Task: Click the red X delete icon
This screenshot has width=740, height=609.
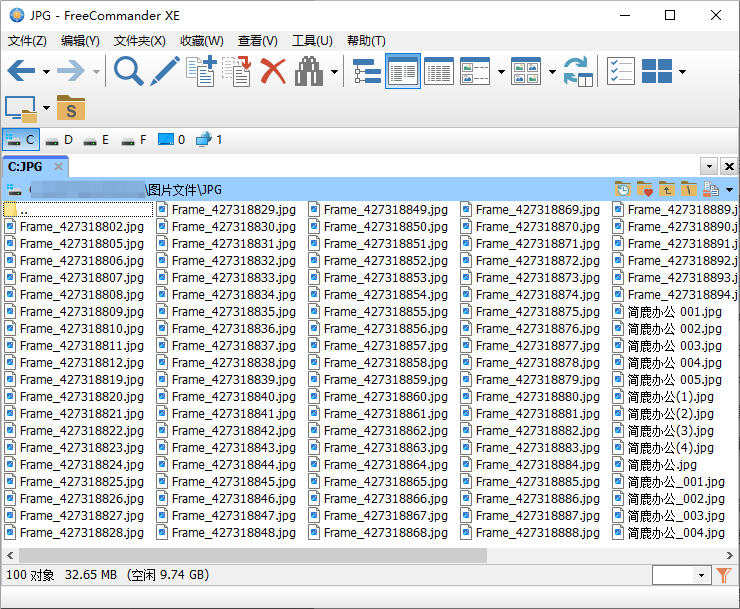Action: (x=273, y=71)
